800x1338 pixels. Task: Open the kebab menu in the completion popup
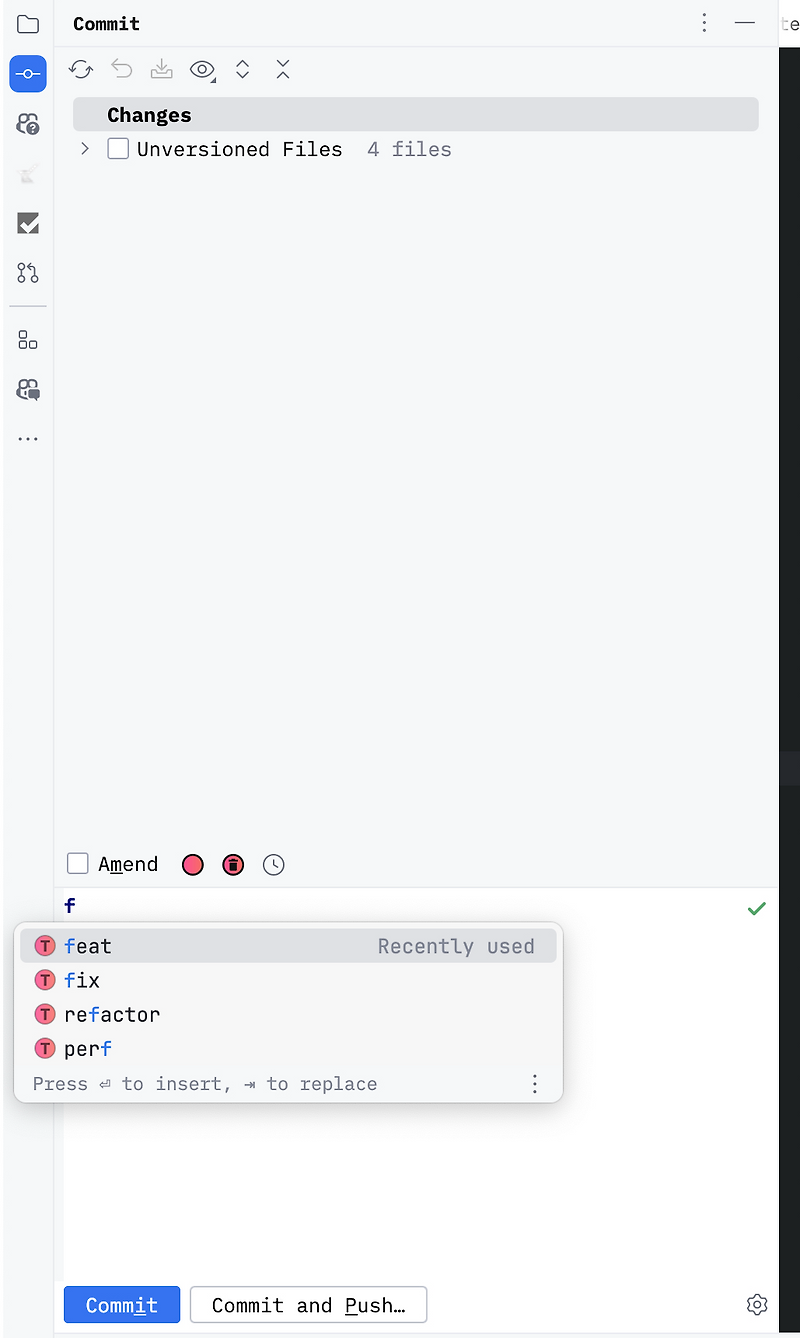point(535,1083)
